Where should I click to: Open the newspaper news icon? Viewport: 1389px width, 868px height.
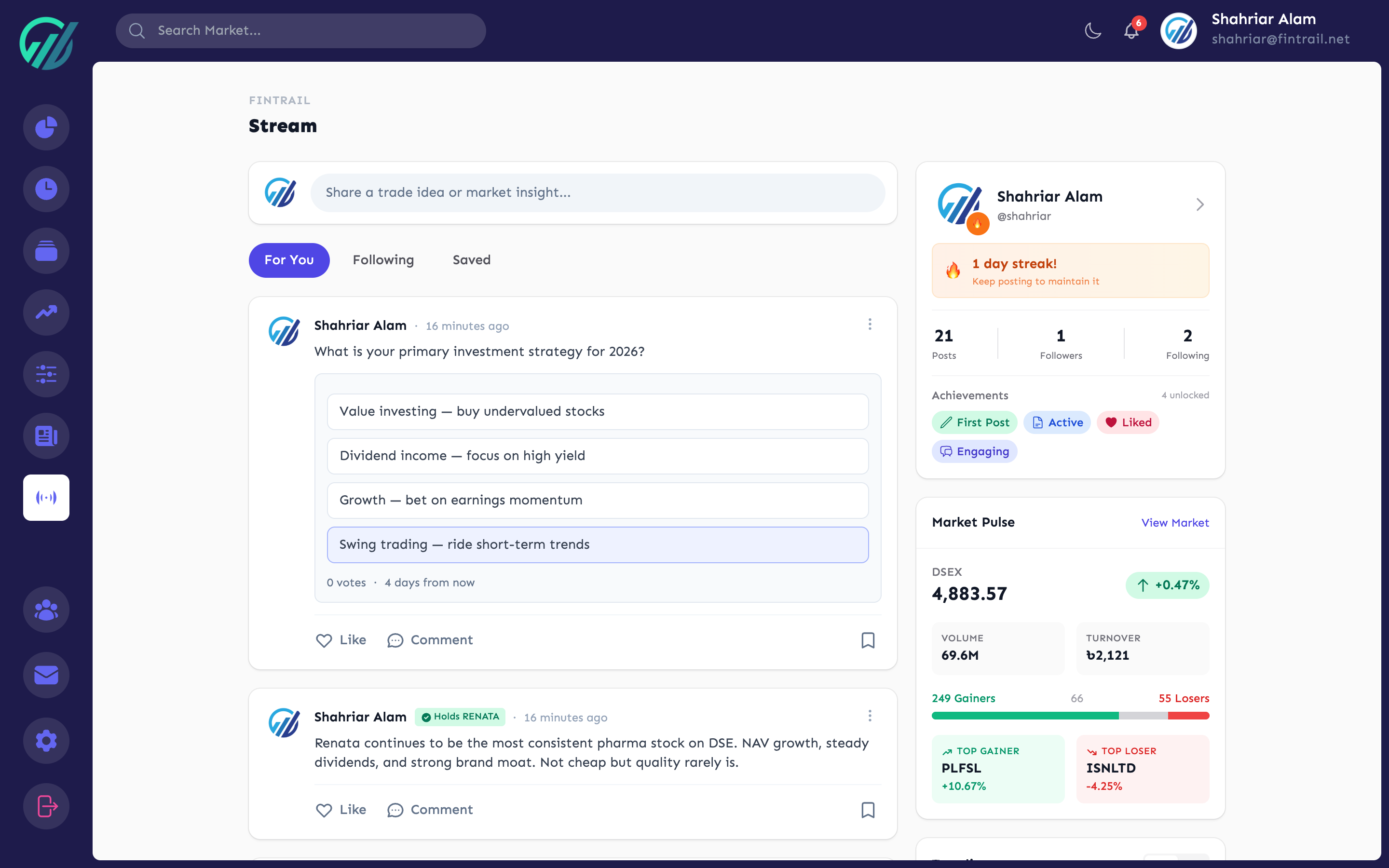pyautogui.click(x=46, y=436)
